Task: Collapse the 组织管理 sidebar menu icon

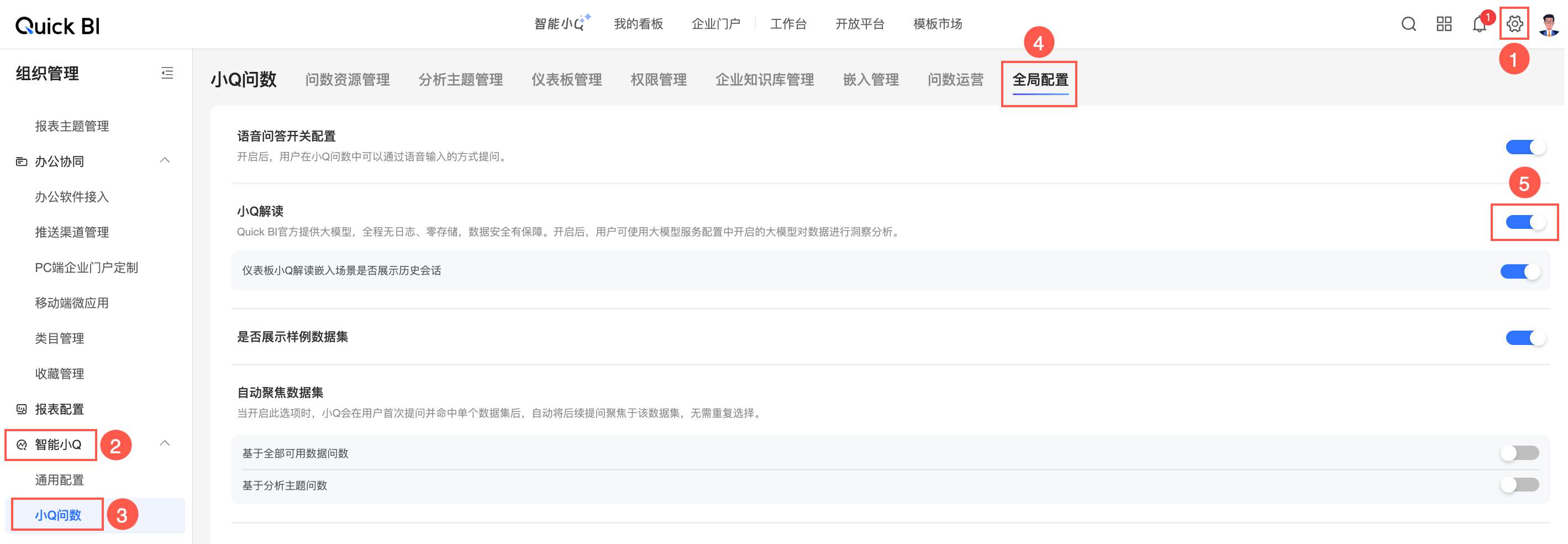Action: (x=167, y=73)
